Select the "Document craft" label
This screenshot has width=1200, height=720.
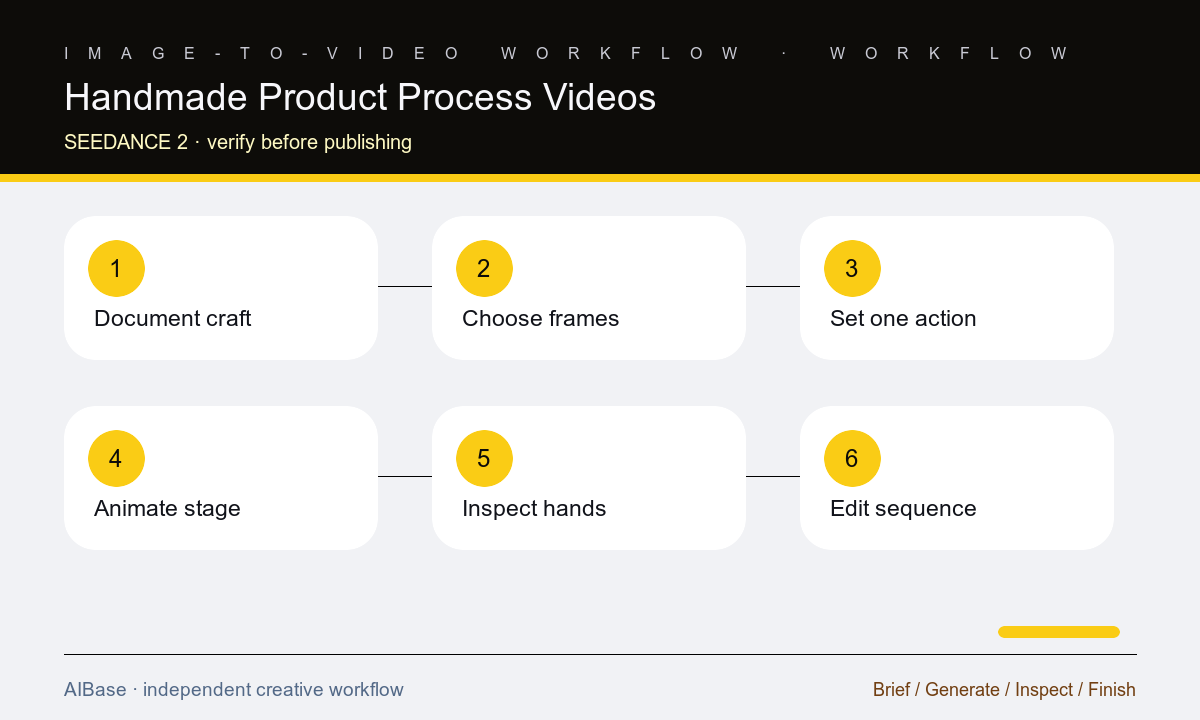(172, 318)
